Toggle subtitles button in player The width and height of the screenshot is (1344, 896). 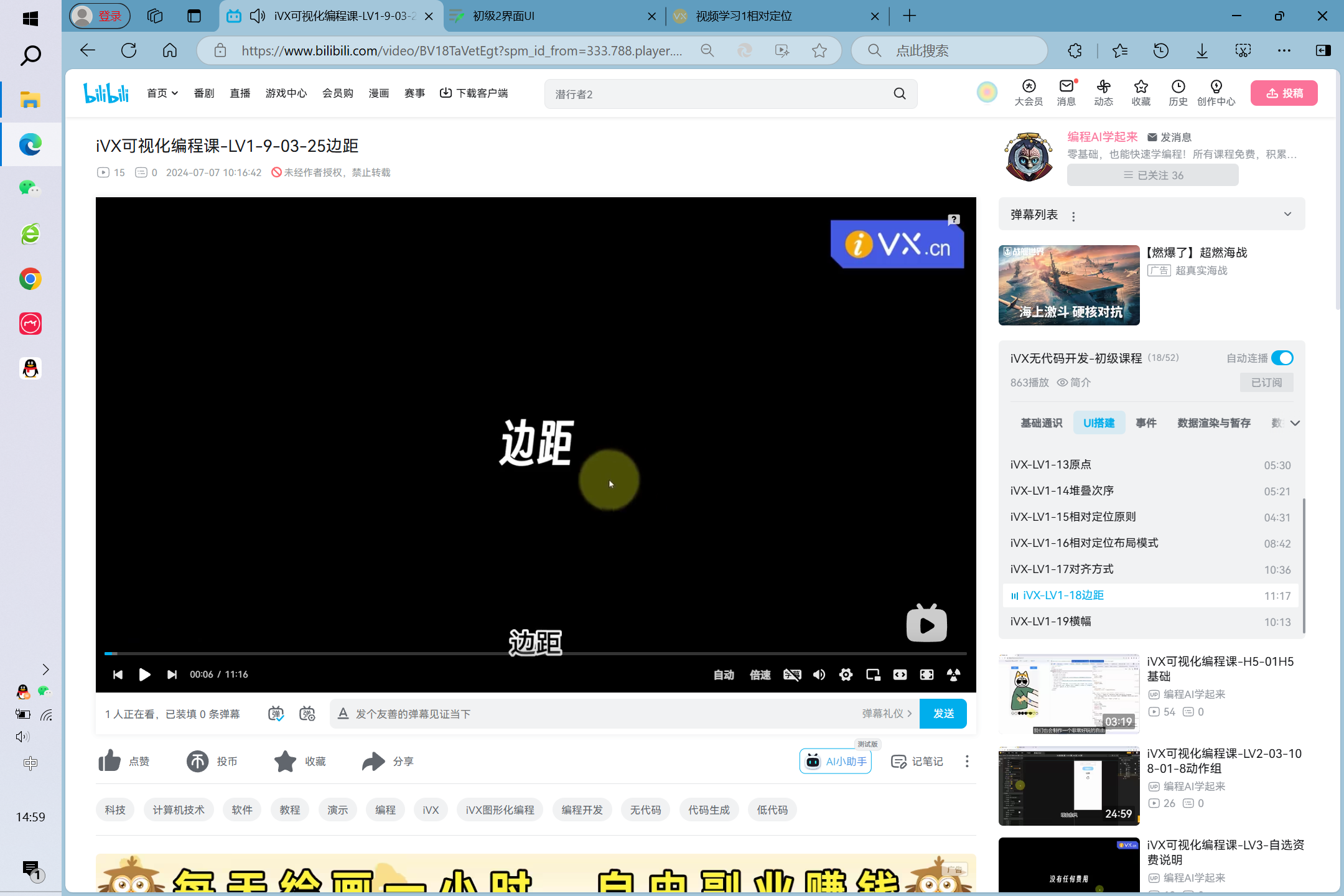point(791,674)
